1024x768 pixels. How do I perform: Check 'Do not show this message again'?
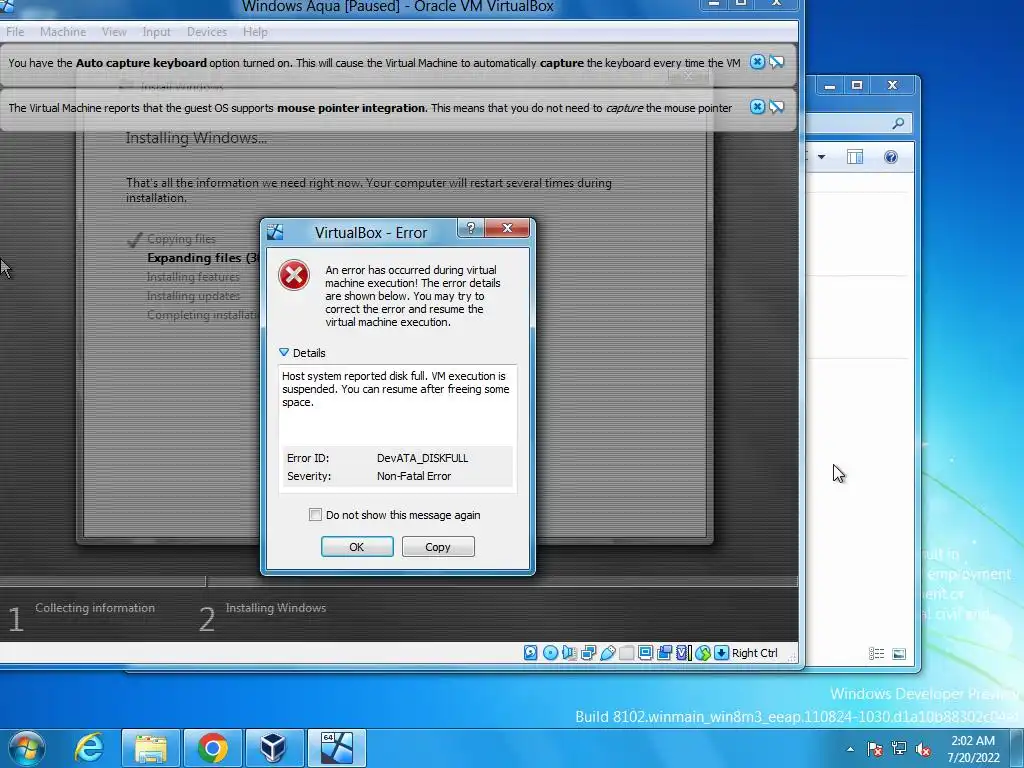(315, 515)
